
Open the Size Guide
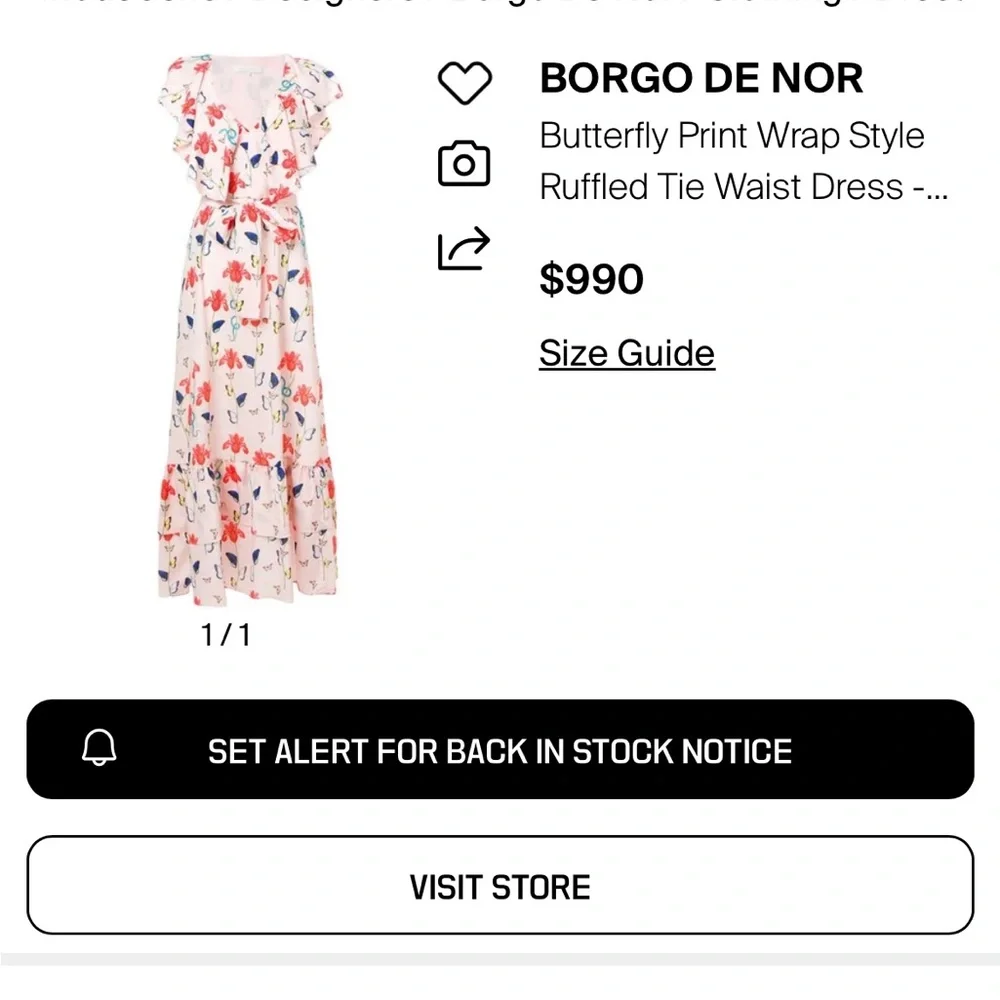[x=626, y=352]
